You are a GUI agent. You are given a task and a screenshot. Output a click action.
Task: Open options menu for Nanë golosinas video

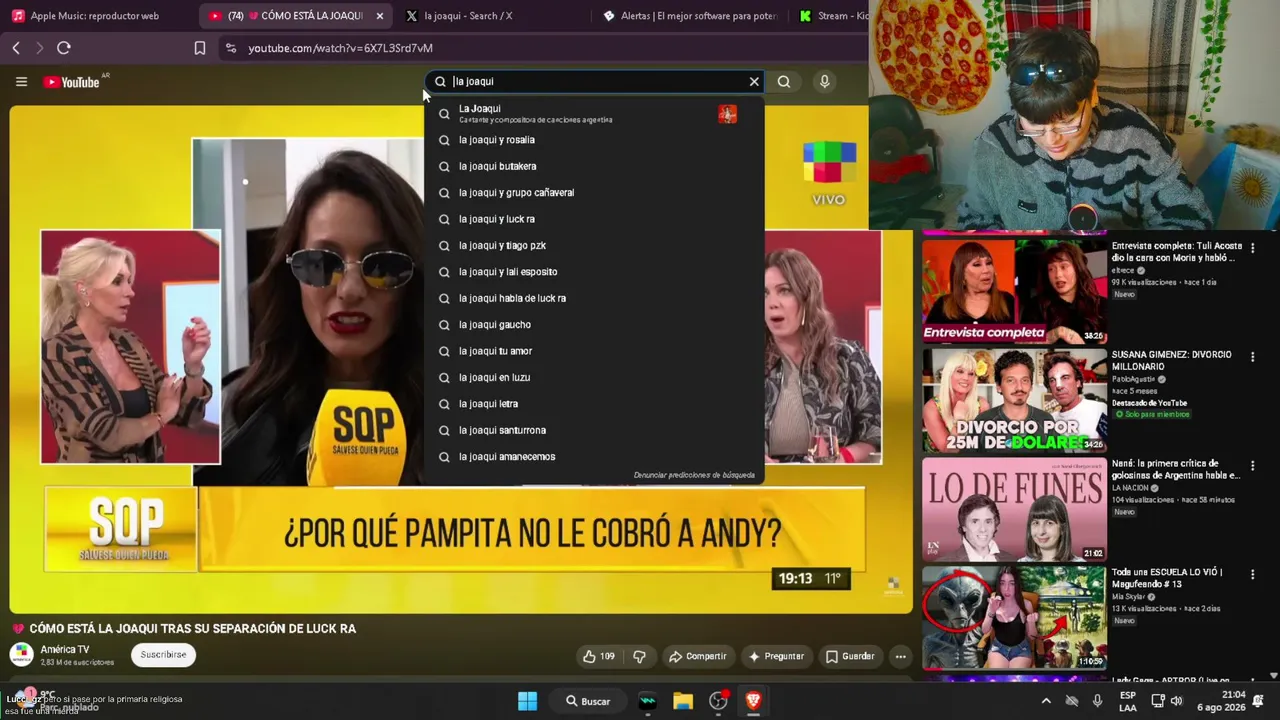pyautogui.click(x=1252, y=465)
